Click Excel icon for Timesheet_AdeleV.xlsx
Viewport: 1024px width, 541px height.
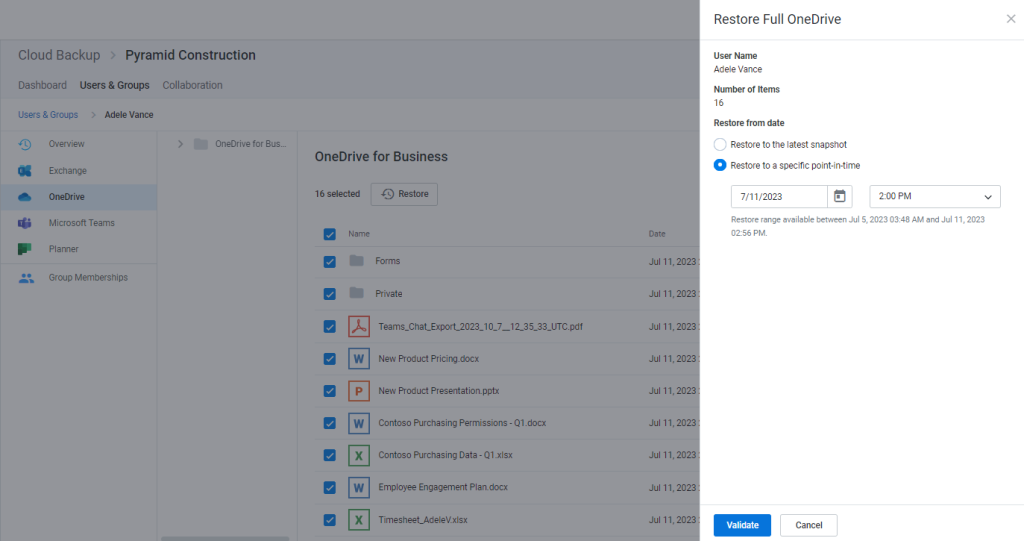(359, 520)
